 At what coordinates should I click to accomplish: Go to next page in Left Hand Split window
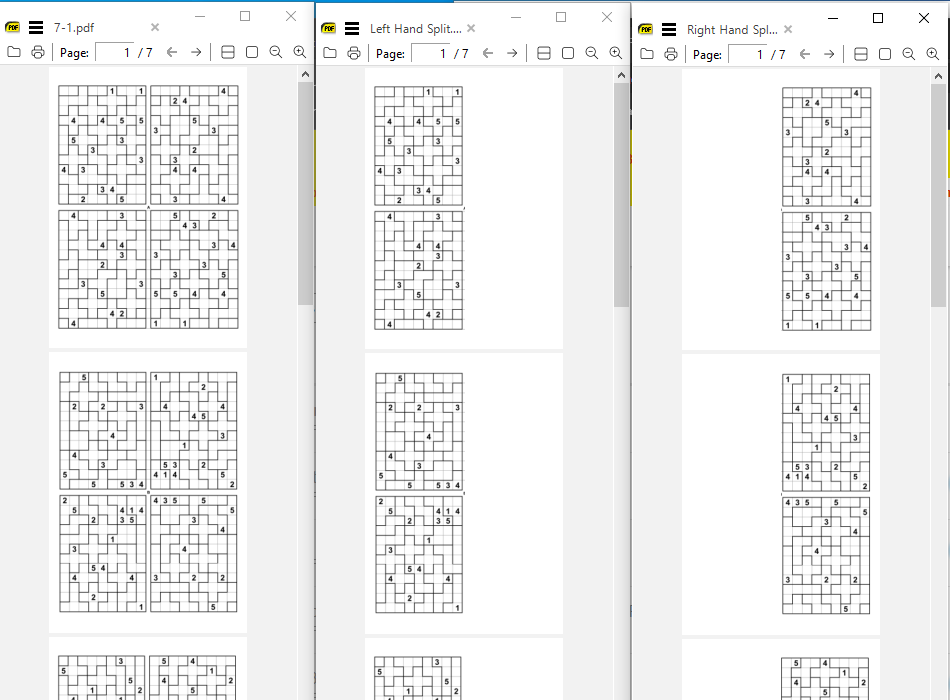(512, 53)
